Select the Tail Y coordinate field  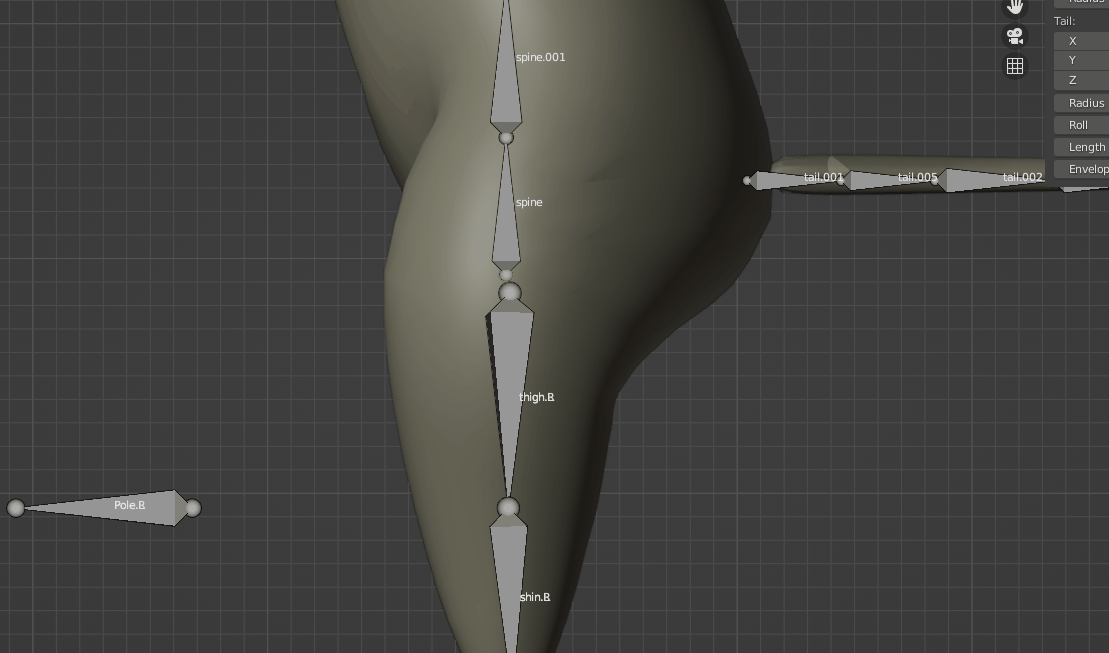tap(1081, 60)
